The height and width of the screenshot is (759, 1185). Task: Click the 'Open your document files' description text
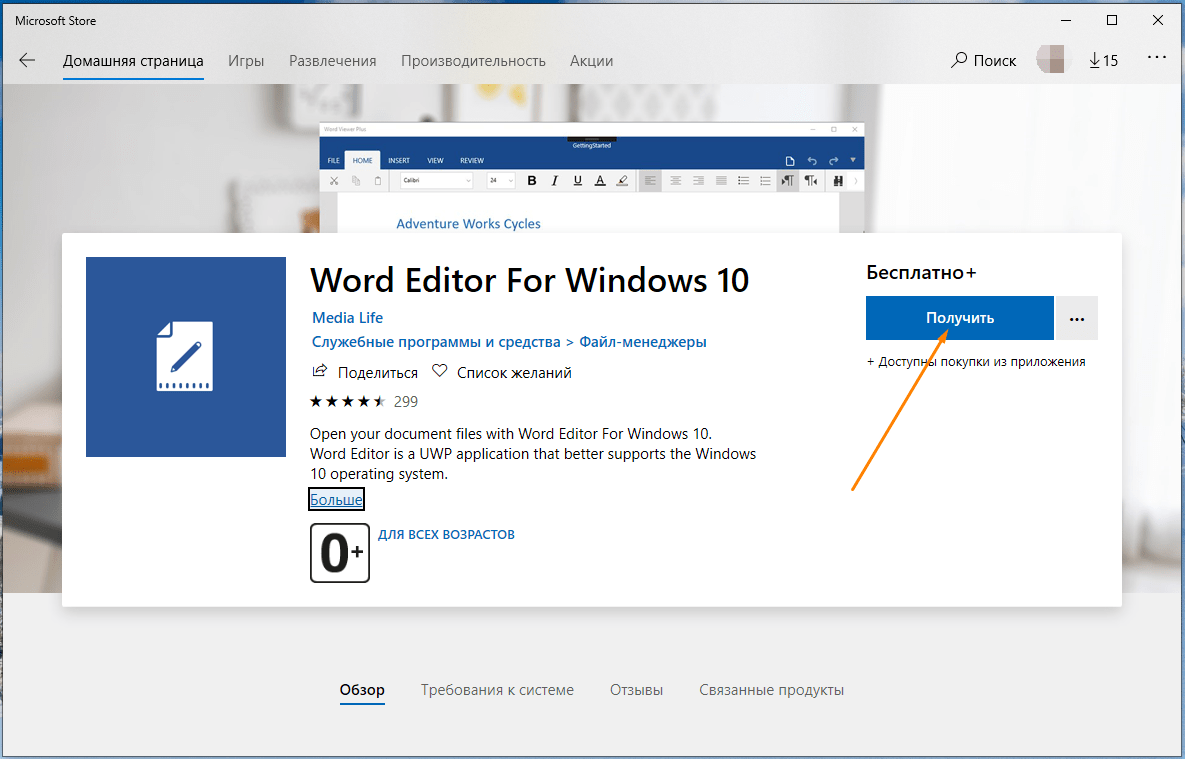[534, 454]
